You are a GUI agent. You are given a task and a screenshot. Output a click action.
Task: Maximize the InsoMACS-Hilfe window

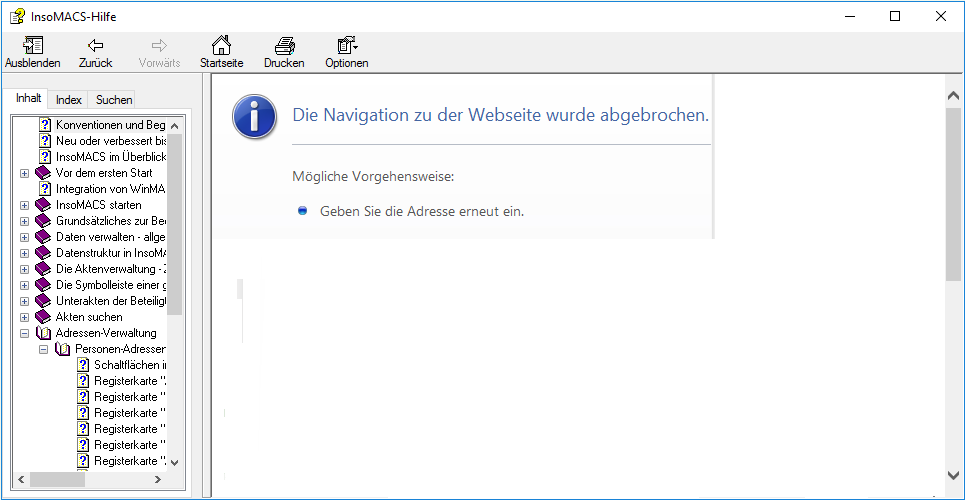[895, 16]
